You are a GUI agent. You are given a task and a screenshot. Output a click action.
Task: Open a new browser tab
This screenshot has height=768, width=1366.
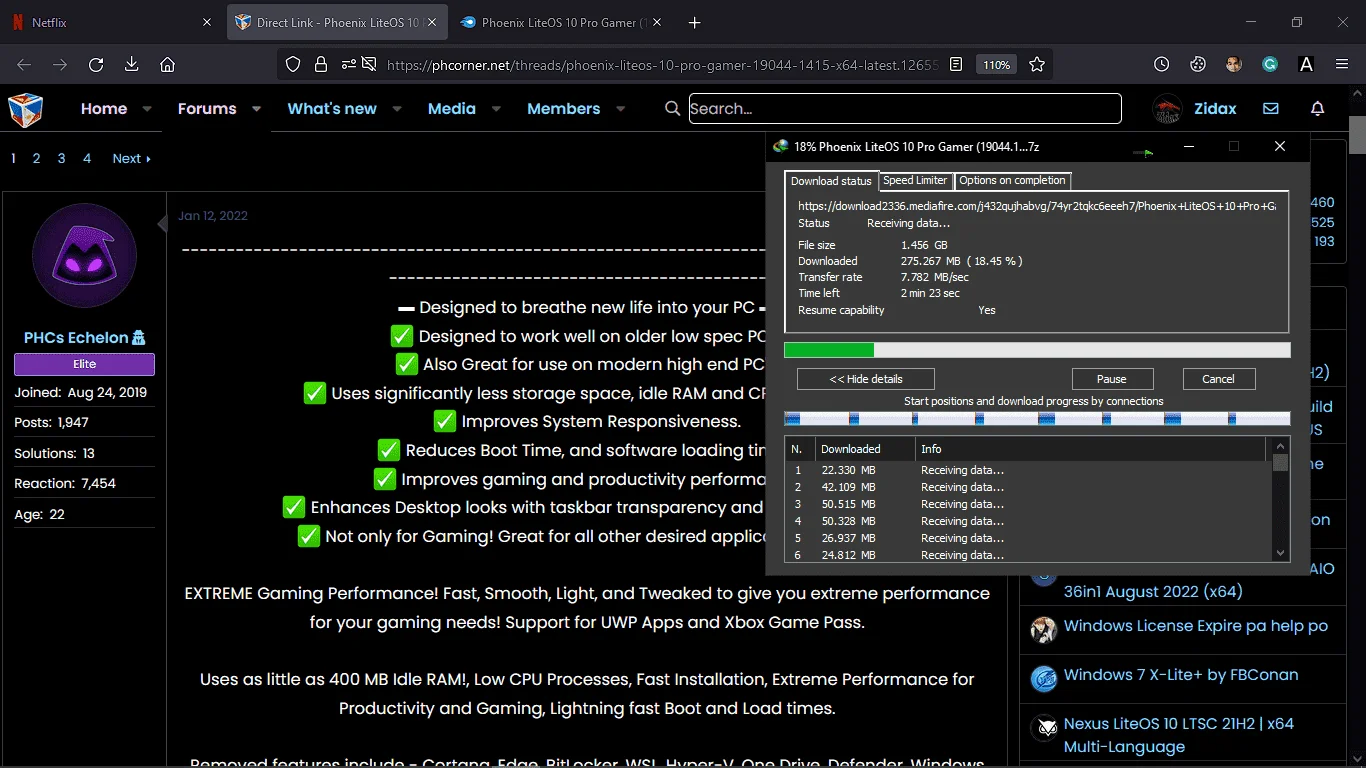pyautogui.click(x=695, y=22)
